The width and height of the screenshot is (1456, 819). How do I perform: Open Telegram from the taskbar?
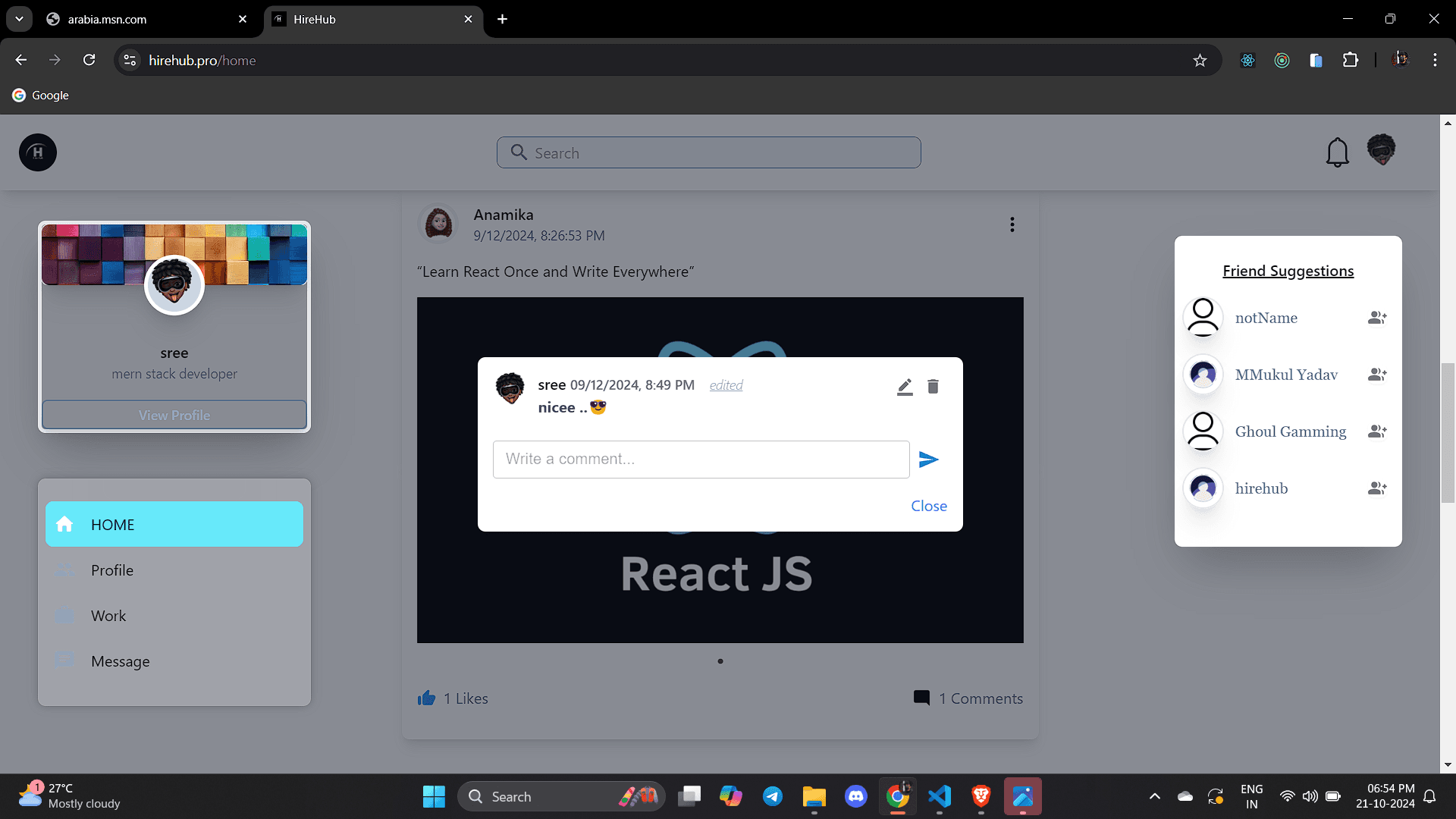pos(773,796)
